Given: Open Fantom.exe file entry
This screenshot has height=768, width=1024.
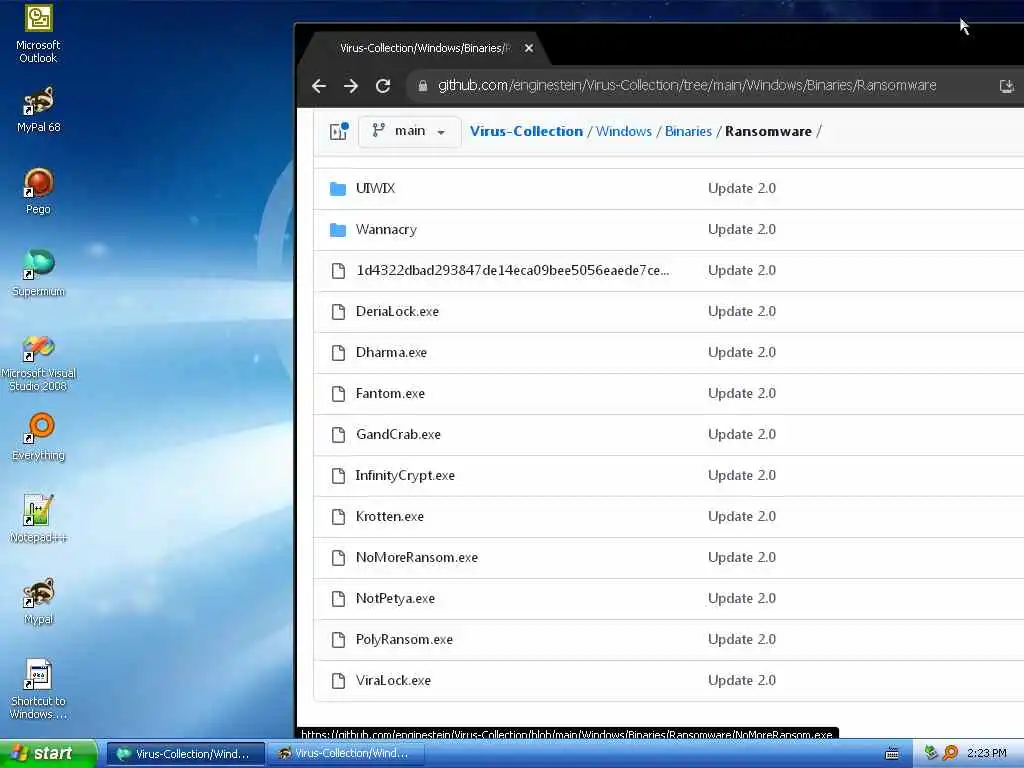Looking at the screenshot, I should 390,394.
